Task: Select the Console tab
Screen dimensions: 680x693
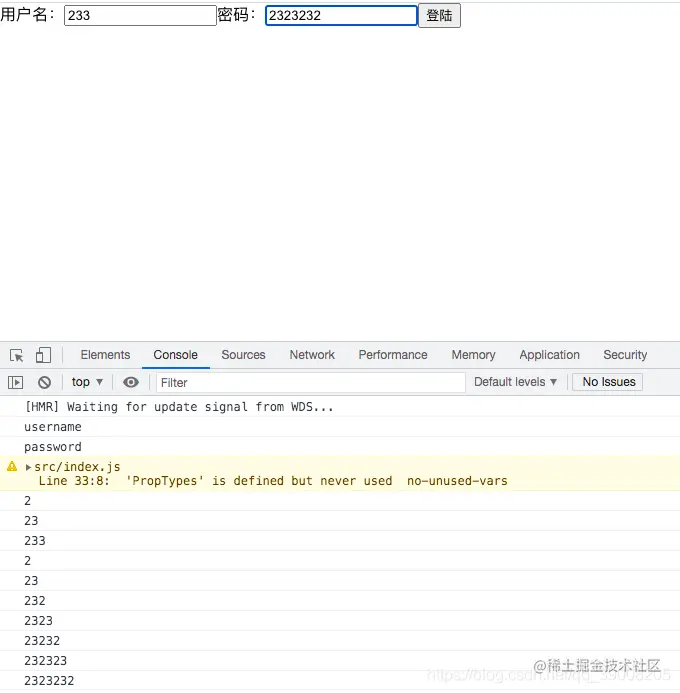Action: pyautogui.click(x=175, y=355)
